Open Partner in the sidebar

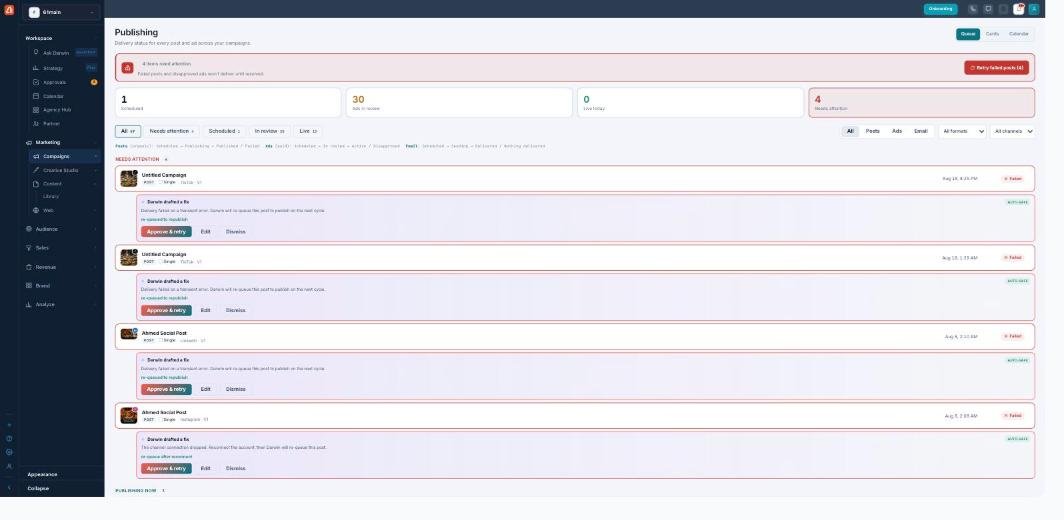65,124
